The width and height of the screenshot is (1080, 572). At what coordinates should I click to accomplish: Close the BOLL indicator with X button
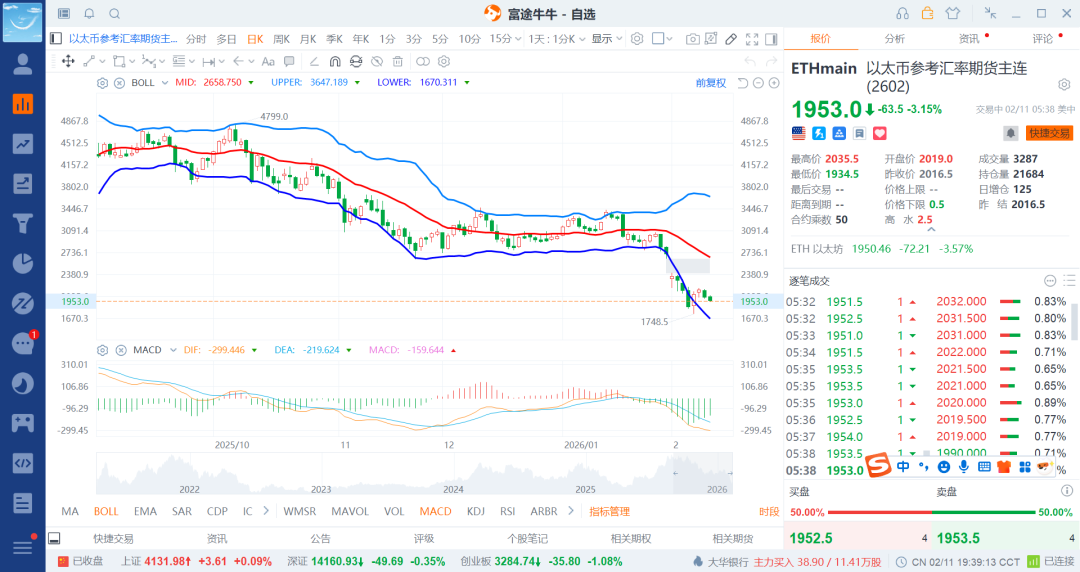[120, 83]
